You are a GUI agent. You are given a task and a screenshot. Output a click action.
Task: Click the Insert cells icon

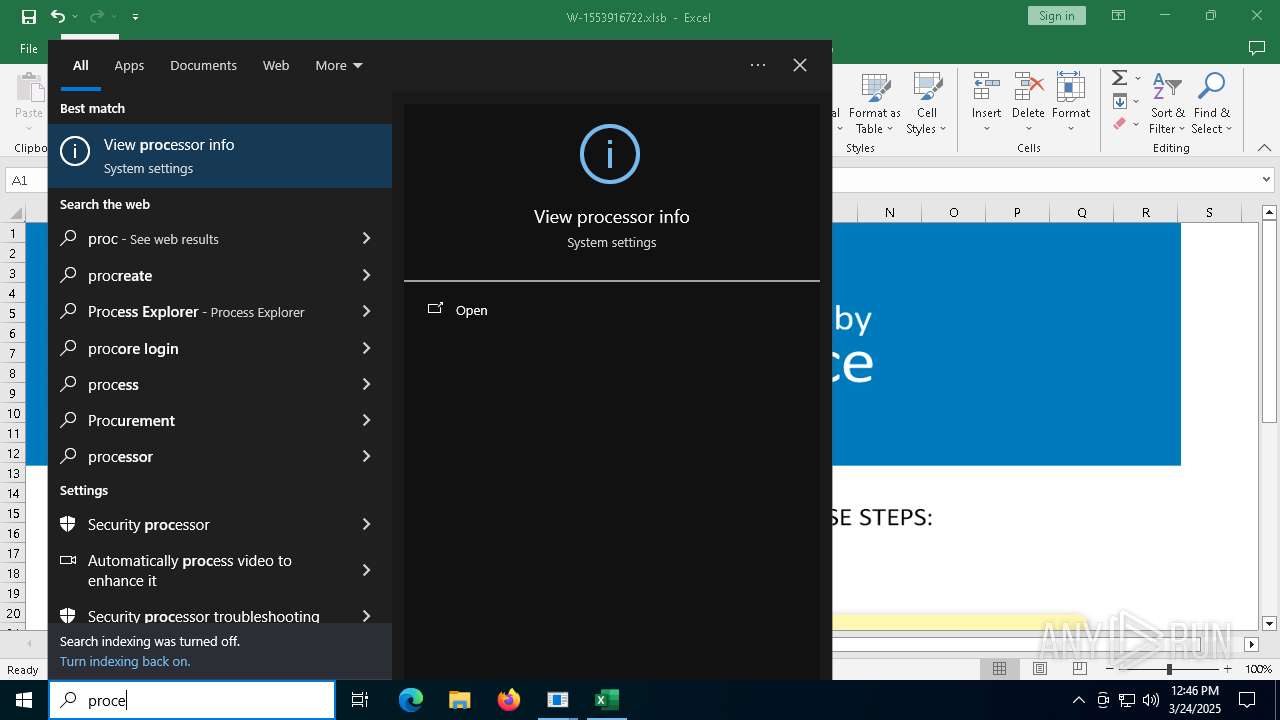point(986,104)
